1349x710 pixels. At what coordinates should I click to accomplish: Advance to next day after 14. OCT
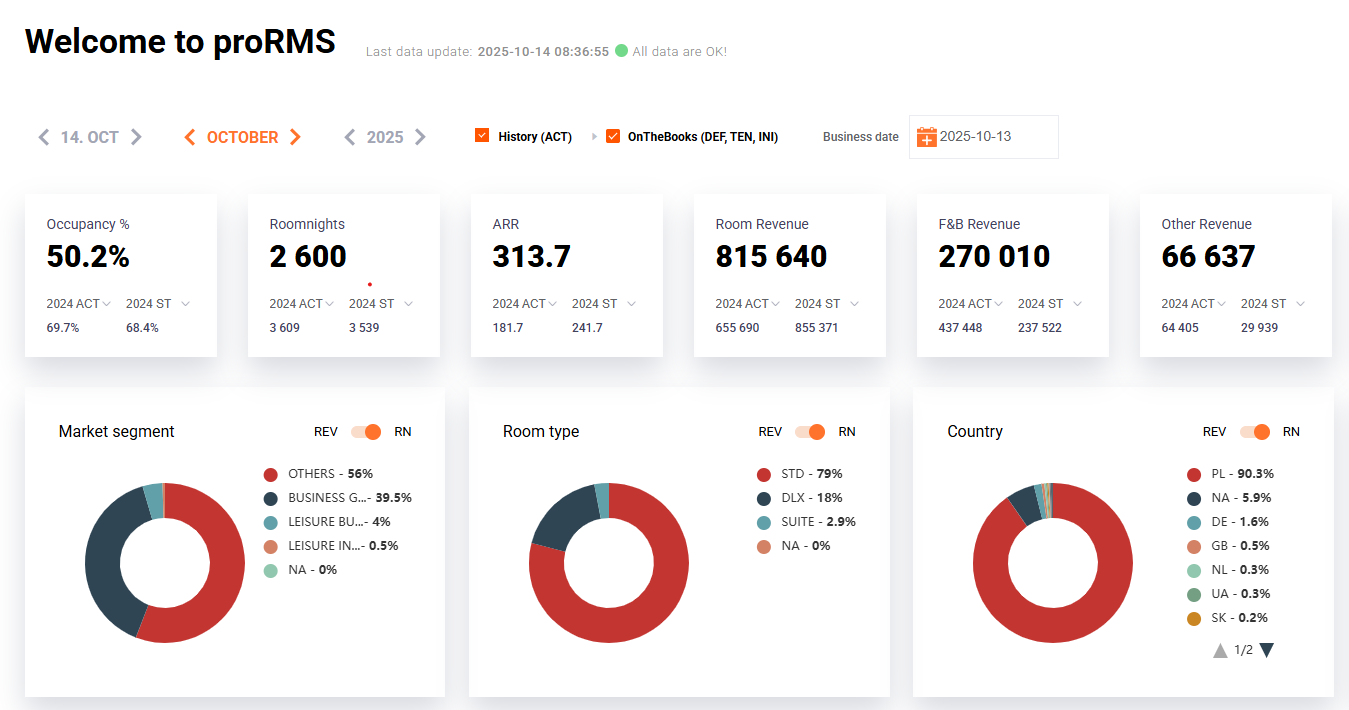tap(136, 137)
